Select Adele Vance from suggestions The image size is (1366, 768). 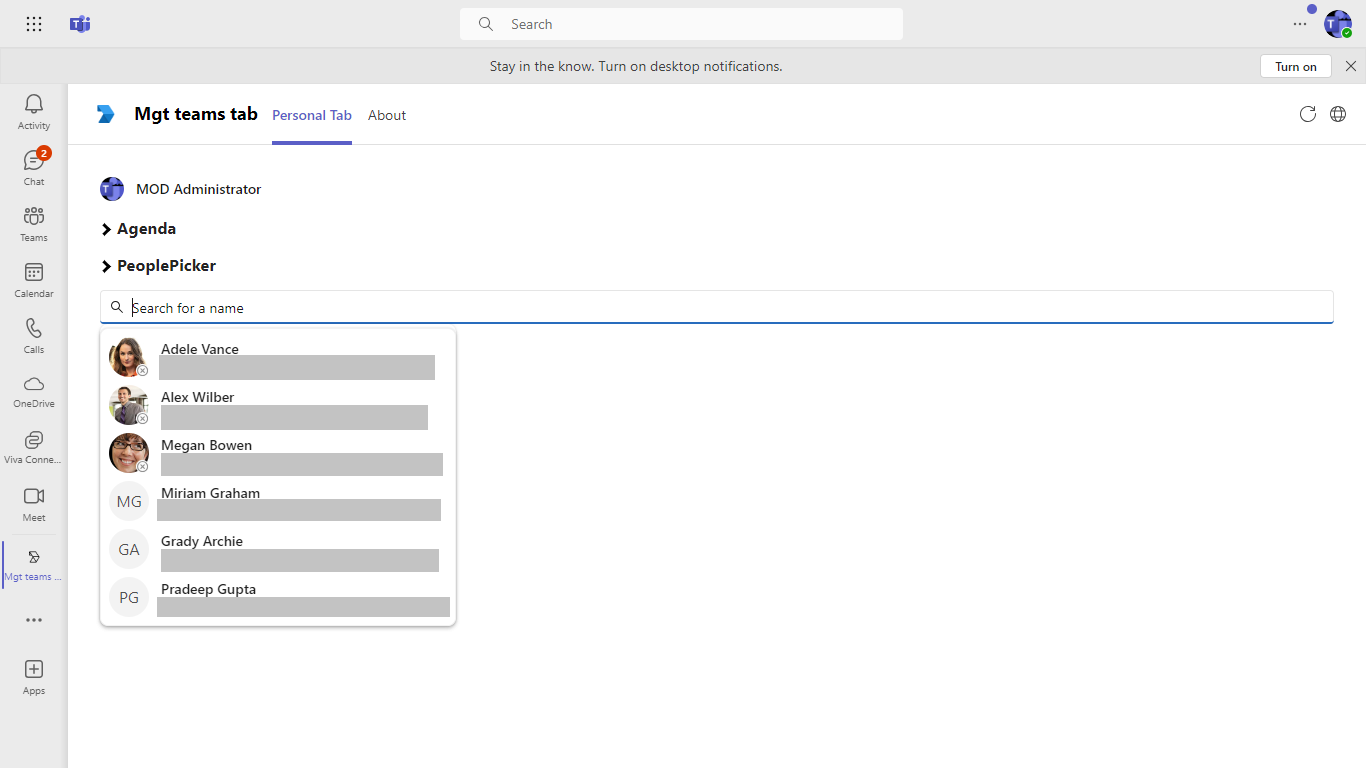[x=278, y=357]
